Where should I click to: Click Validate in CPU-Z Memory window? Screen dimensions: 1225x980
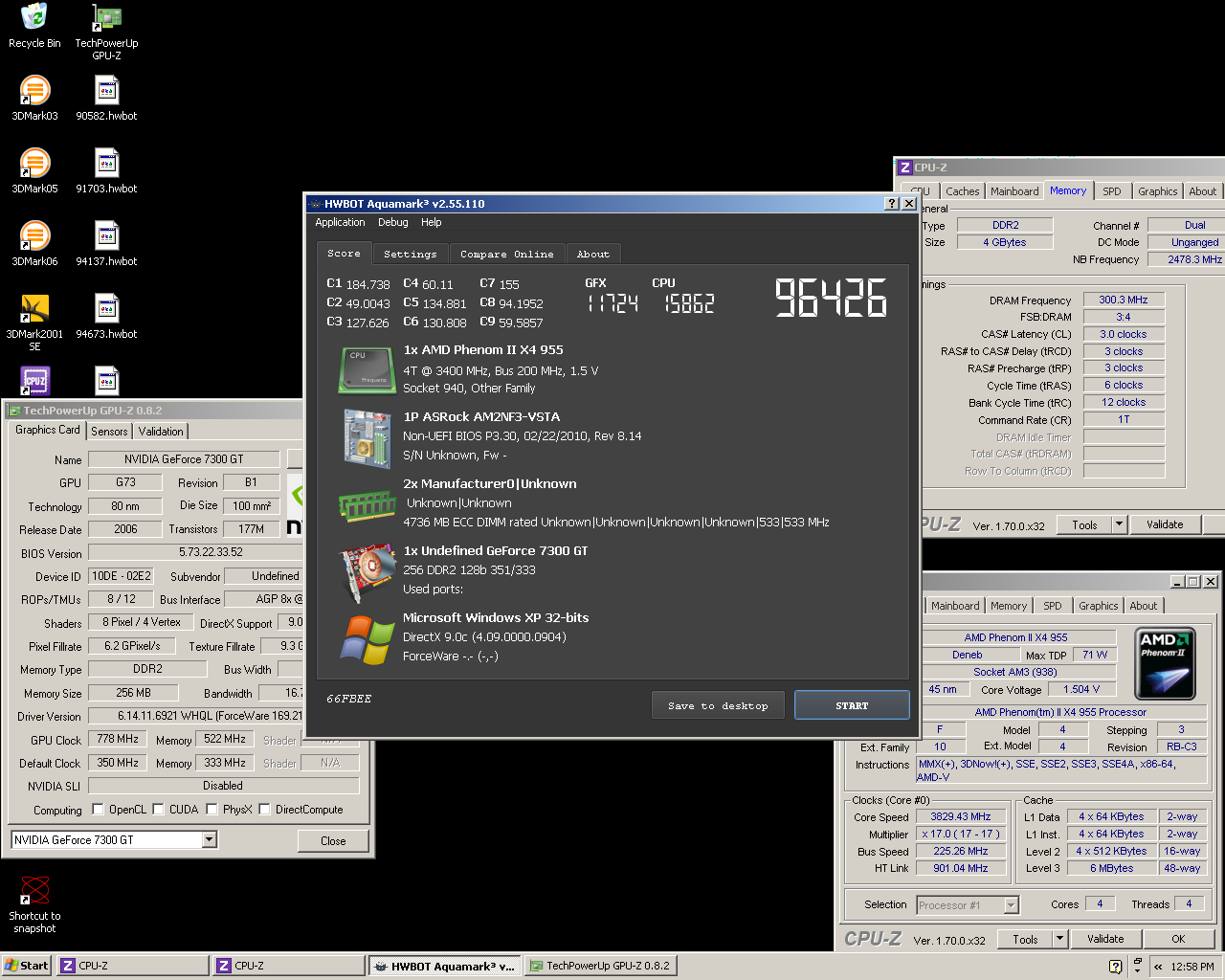point(1165,524)
